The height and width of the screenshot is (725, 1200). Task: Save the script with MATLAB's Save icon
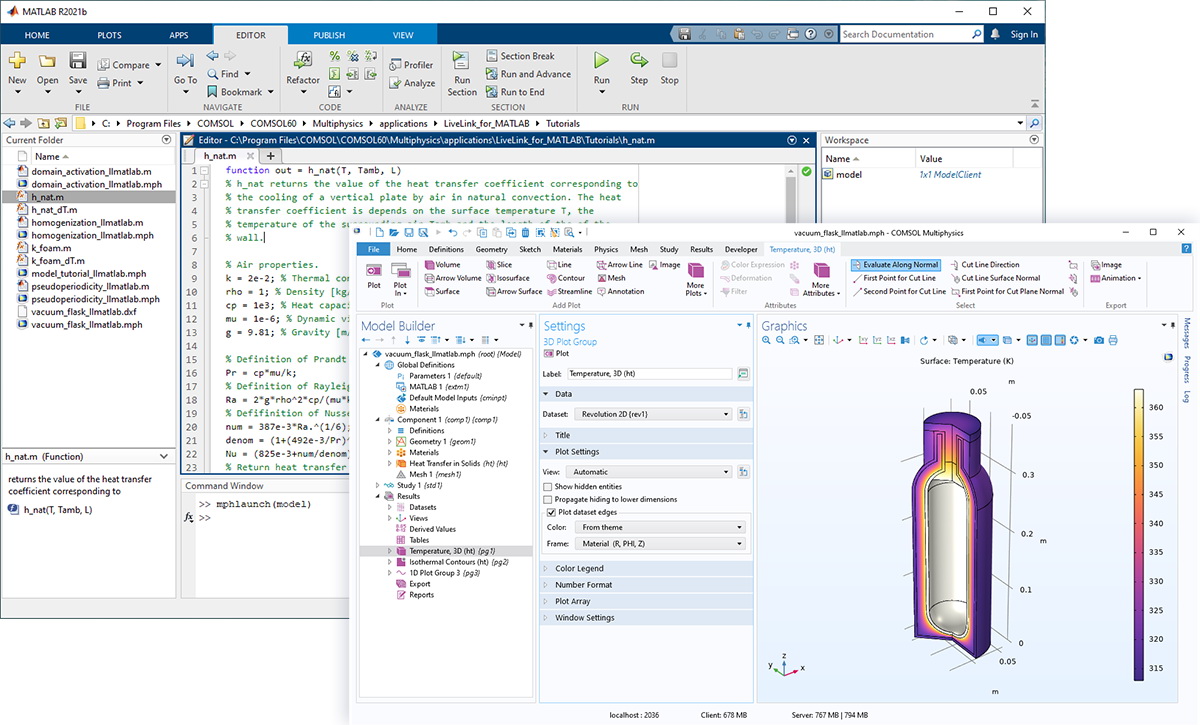77,62
